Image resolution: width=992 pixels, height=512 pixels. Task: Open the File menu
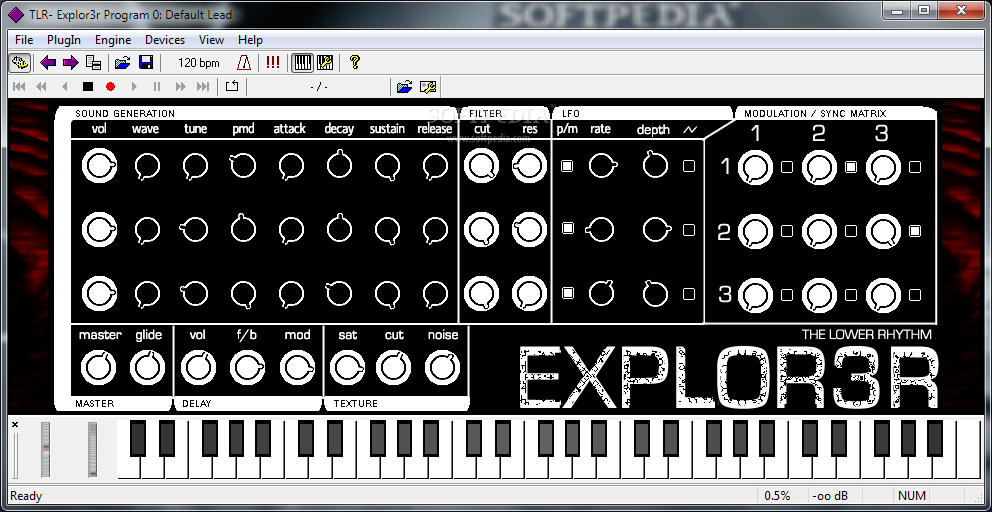pyautogui.click(x=24, y=40)
